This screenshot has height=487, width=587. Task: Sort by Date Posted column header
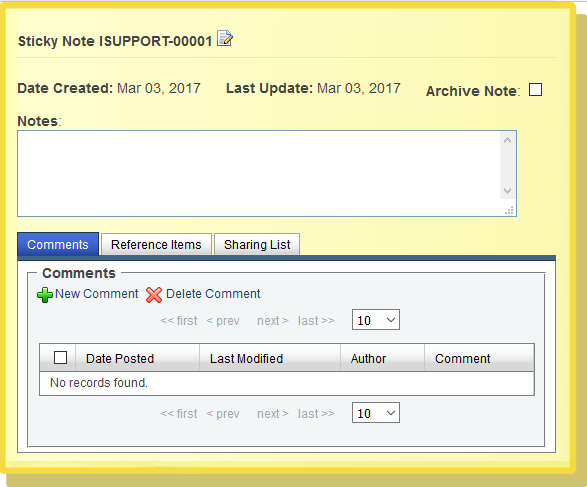137,358
